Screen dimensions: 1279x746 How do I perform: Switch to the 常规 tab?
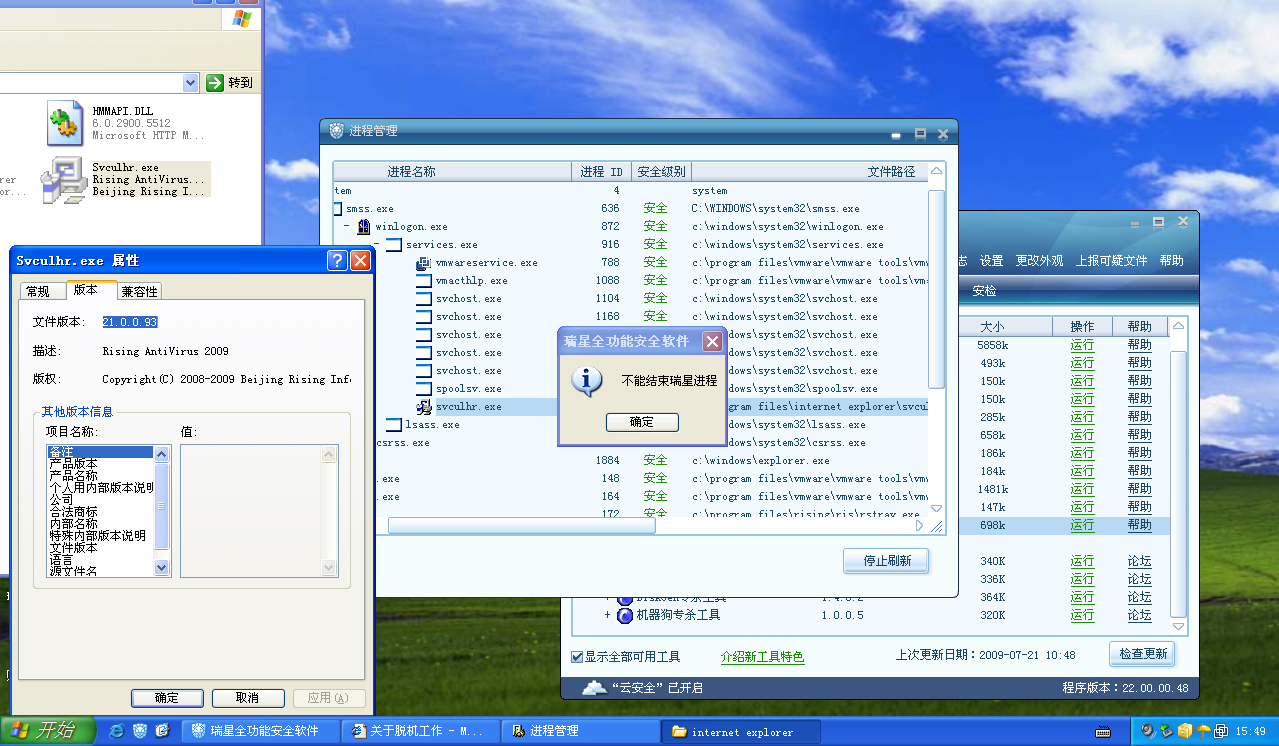(x=38, y=291)
